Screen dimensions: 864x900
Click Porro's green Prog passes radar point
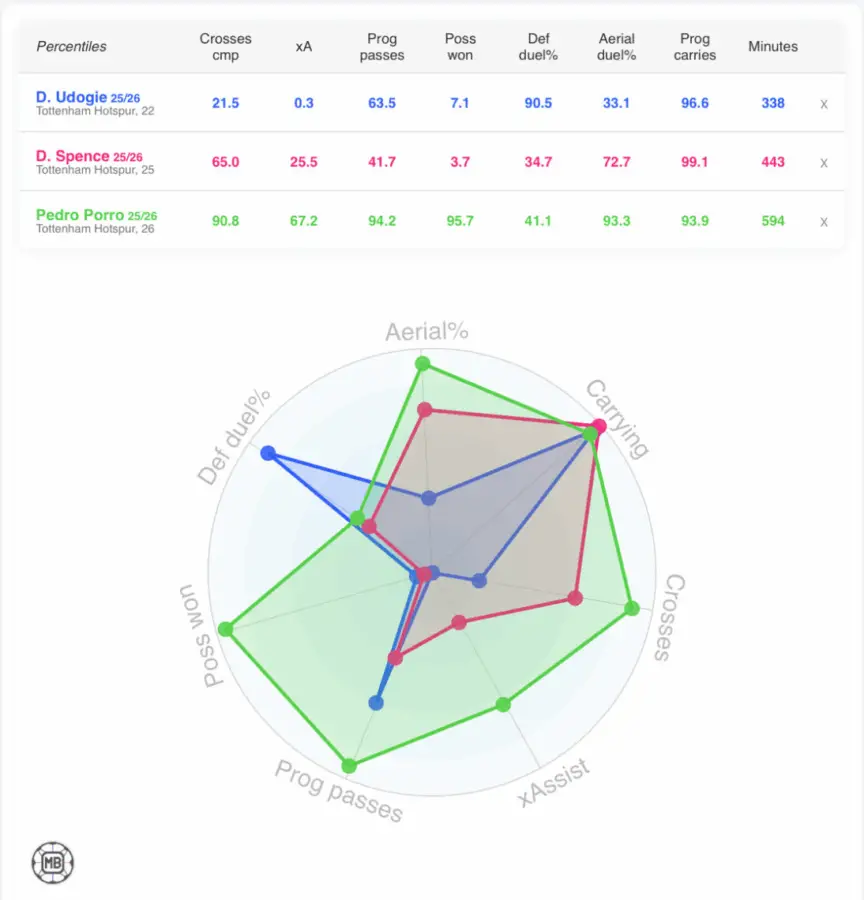(349, 766)
